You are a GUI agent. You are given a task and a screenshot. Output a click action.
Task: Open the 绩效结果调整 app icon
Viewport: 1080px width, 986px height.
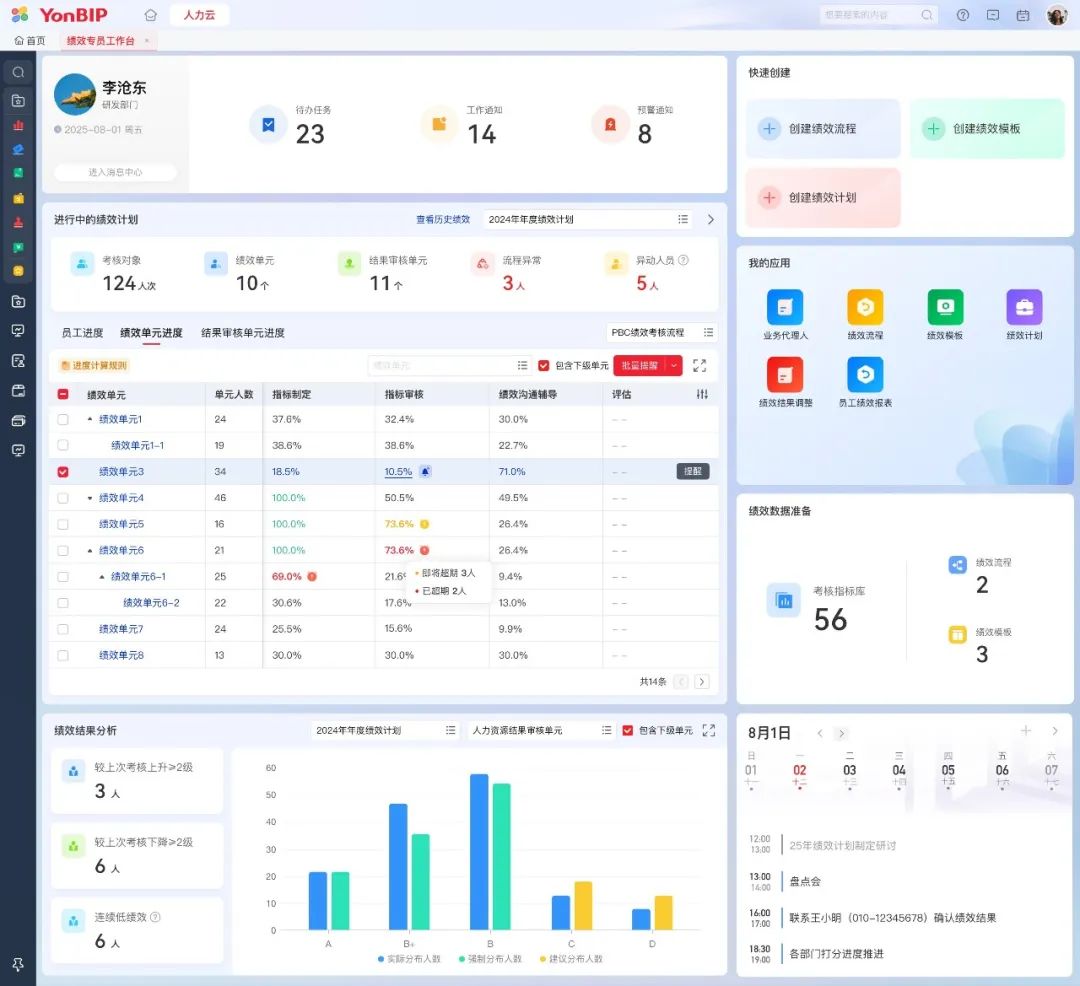tap(784, 375)
